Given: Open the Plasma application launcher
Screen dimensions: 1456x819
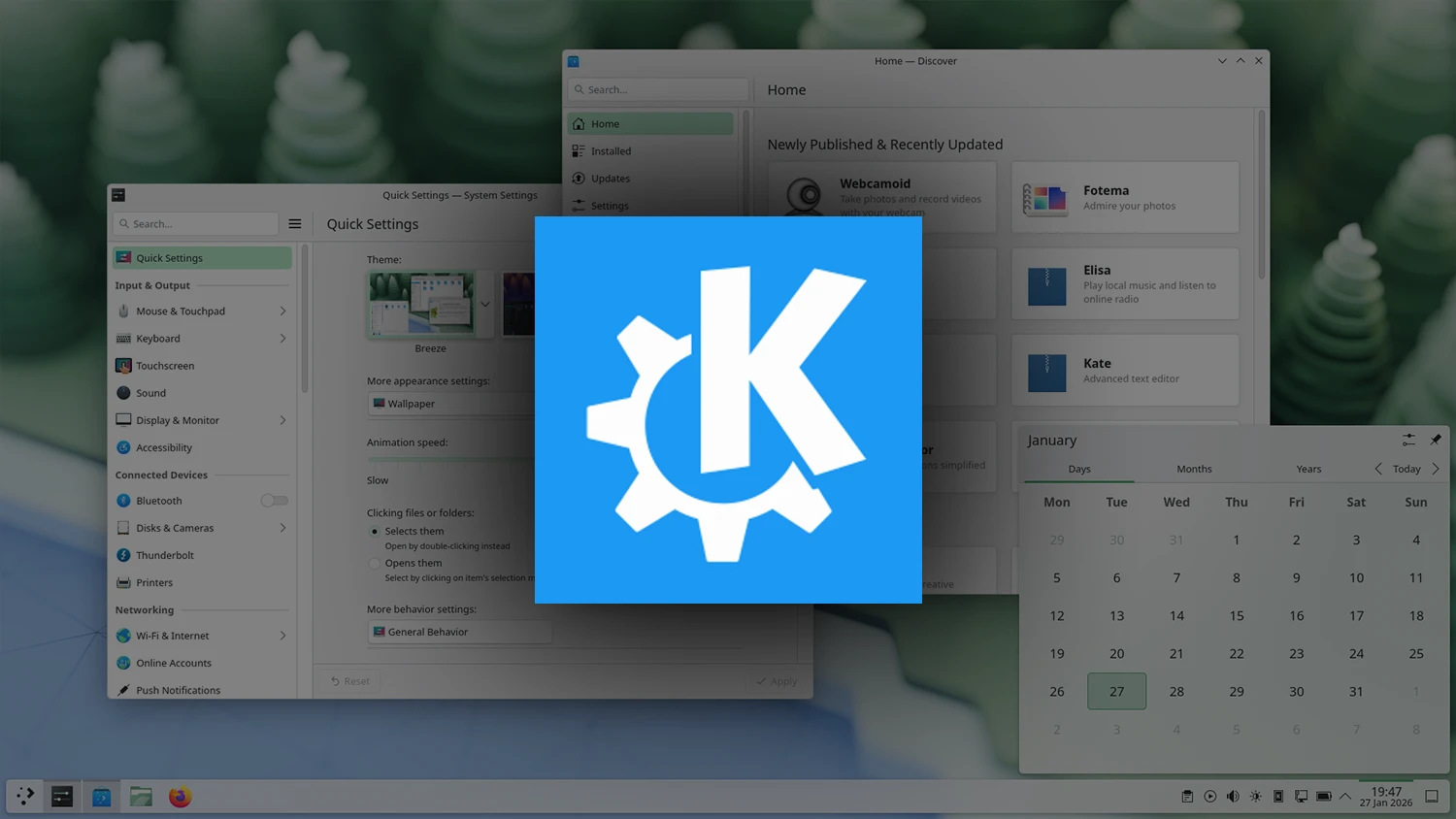Looking at the screenshot, I should coord(25,797).
